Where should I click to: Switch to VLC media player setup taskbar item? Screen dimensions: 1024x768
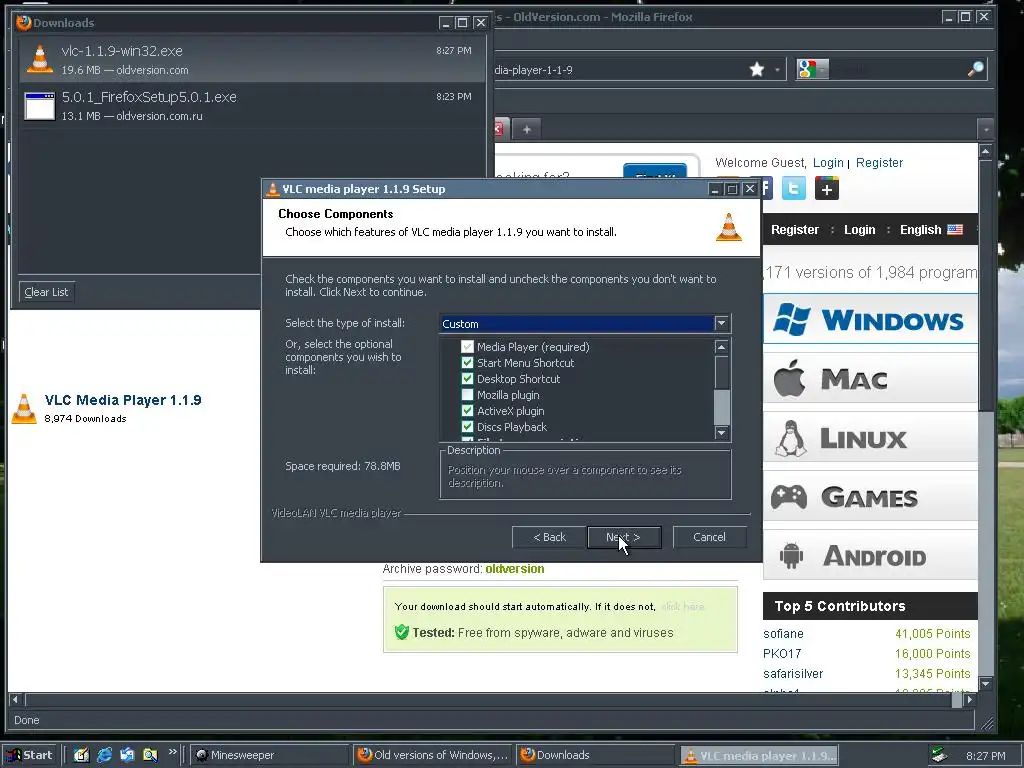(x=759, y=756)
